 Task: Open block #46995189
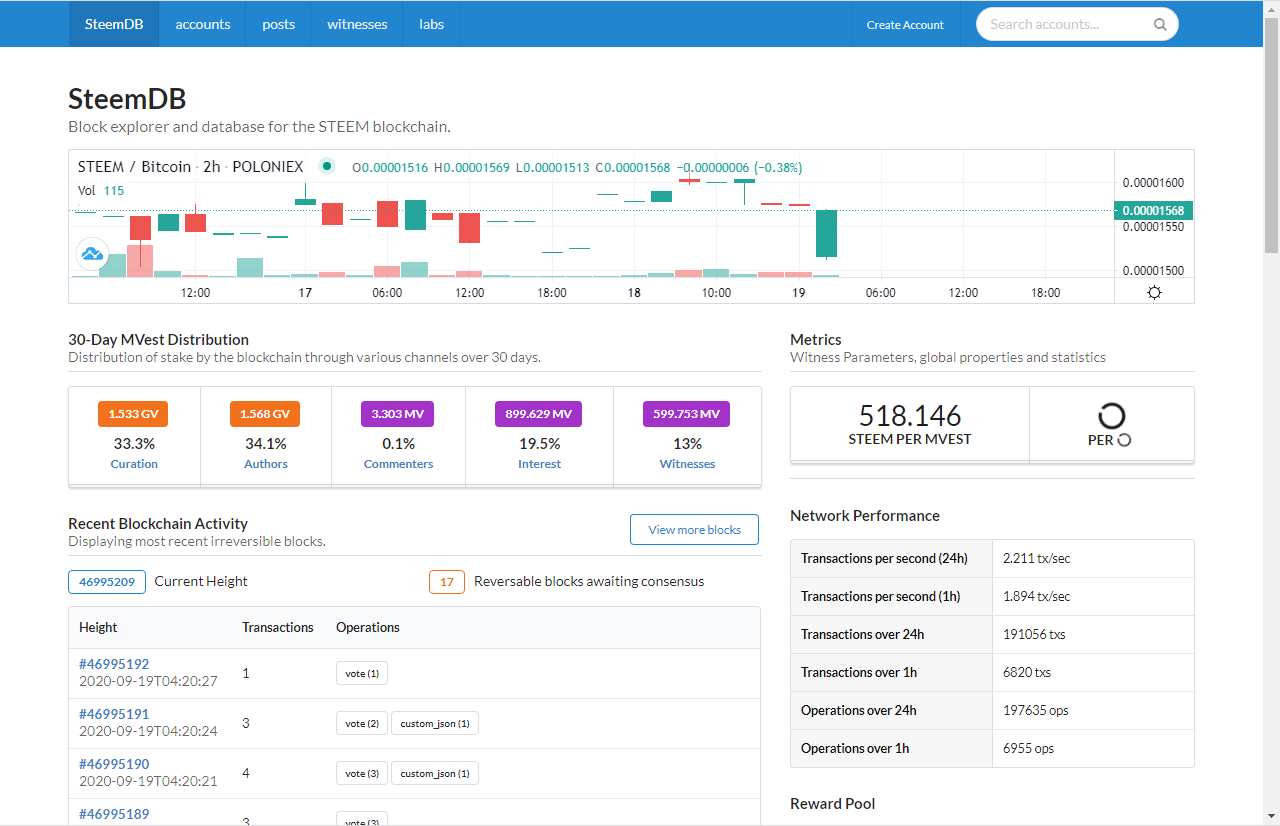pos(114,814)
